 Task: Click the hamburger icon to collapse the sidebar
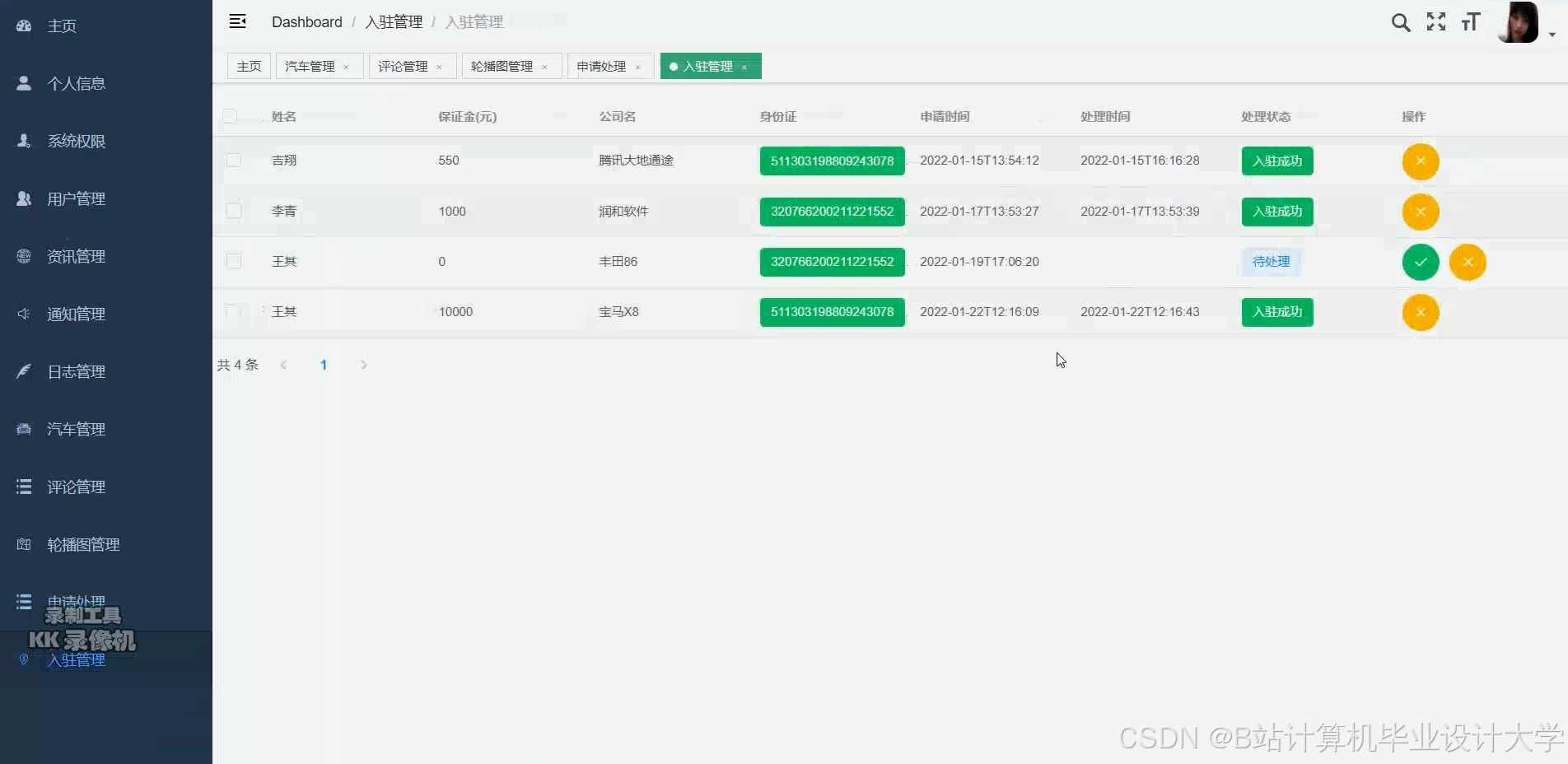click(238, 21)
